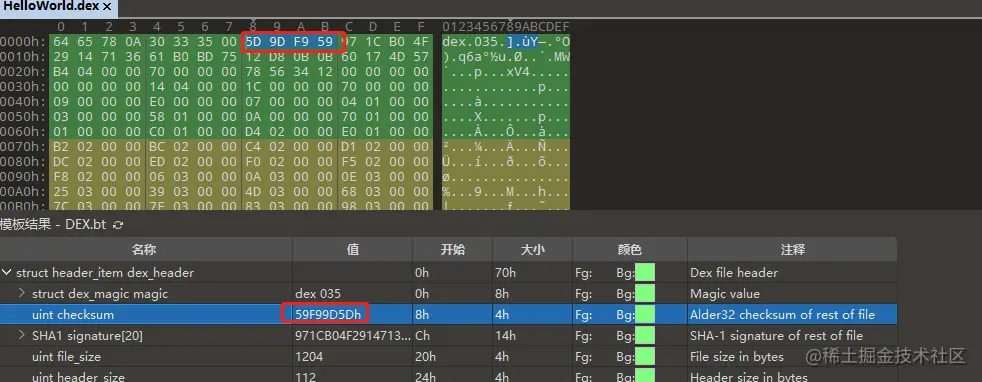The image size is (982, 382).
Task: Click checksum value 59F99D5Dh
Action: (x=328, y=314)
